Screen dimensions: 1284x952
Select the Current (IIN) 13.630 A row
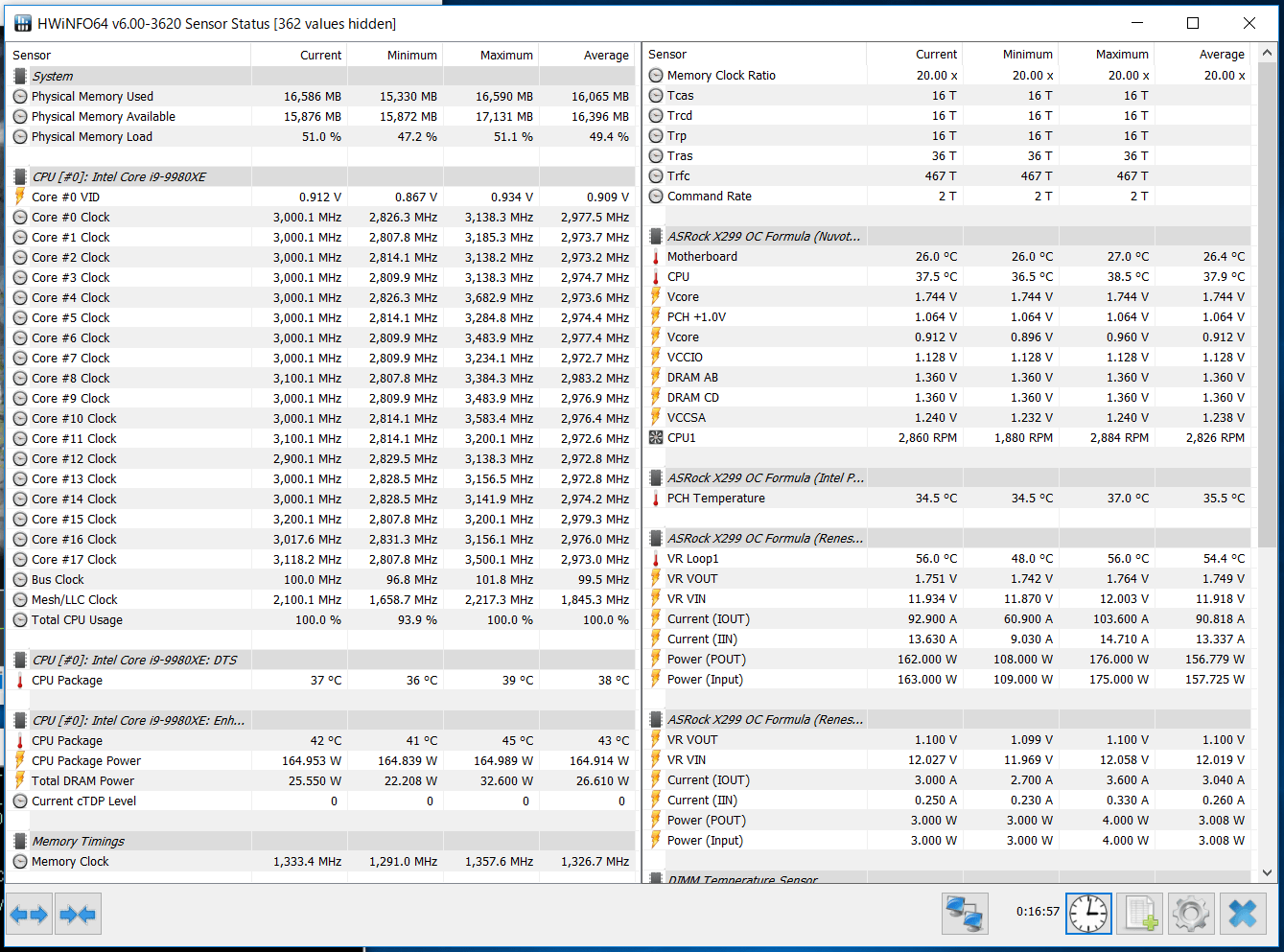point(947,639)
